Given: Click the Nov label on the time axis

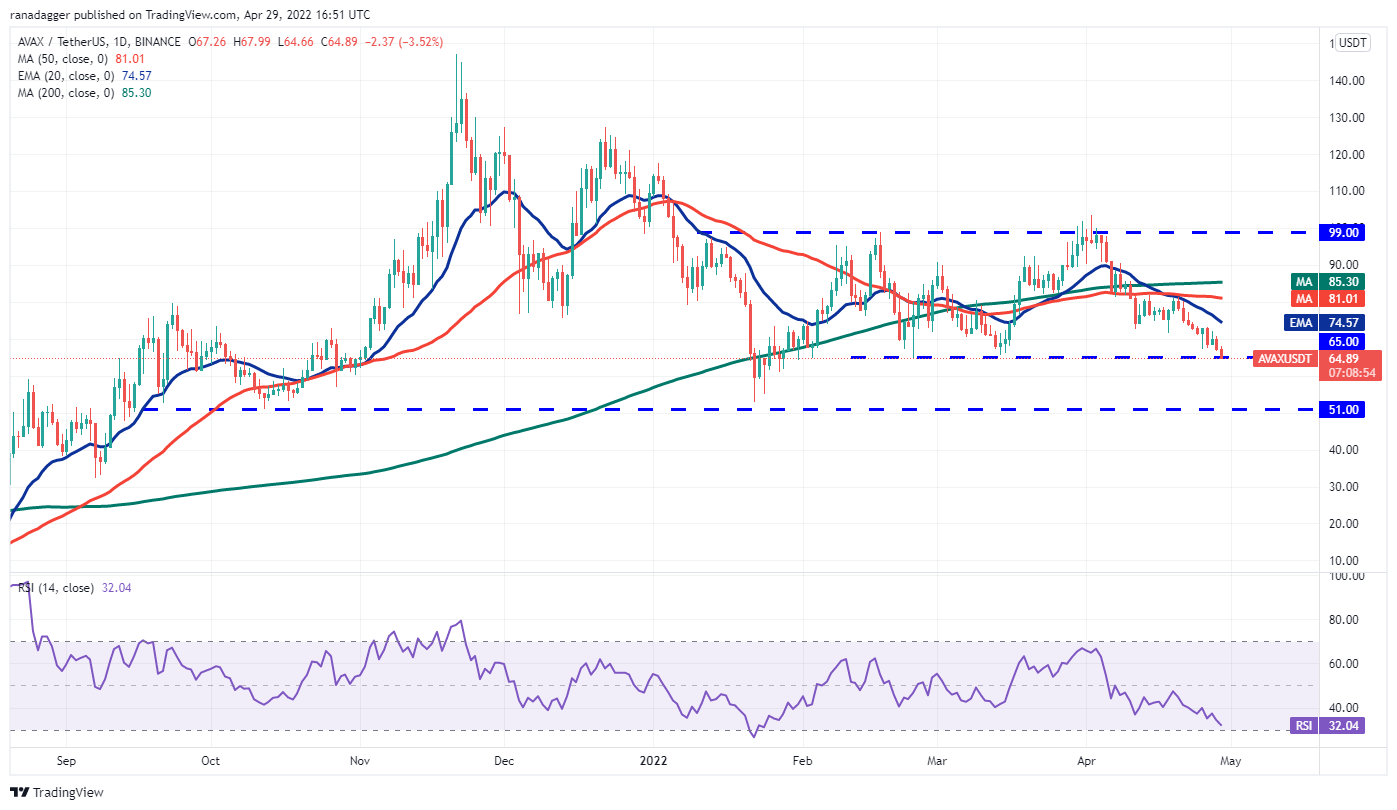Looking at the screenshot, I should pyautogui.click(x=361, y=760).
